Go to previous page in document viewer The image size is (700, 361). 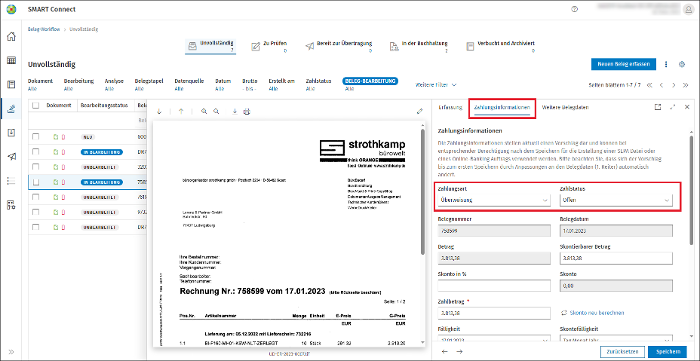click(x=181, y=112)
